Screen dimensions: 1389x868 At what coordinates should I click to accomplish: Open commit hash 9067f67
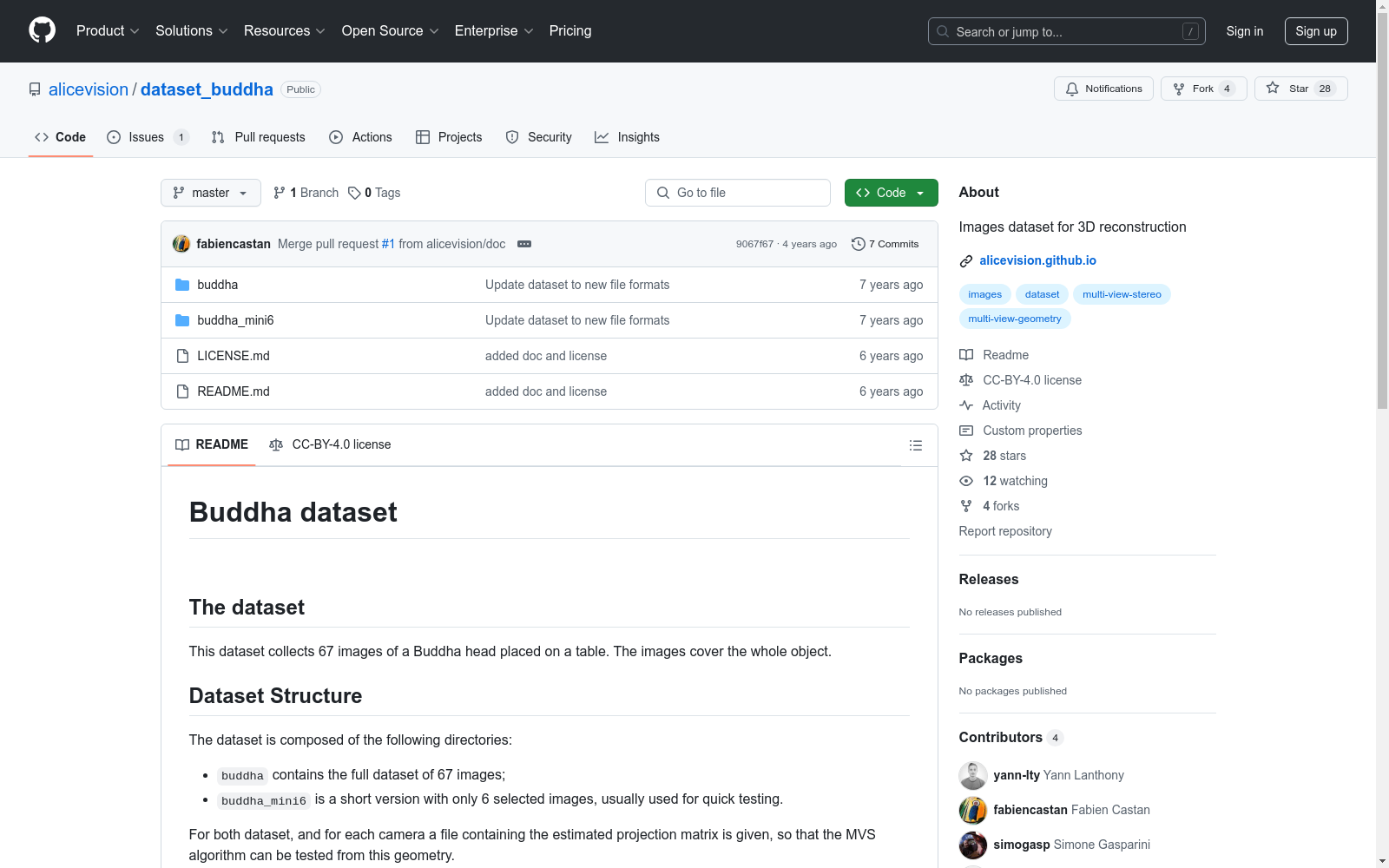[754, 244]
